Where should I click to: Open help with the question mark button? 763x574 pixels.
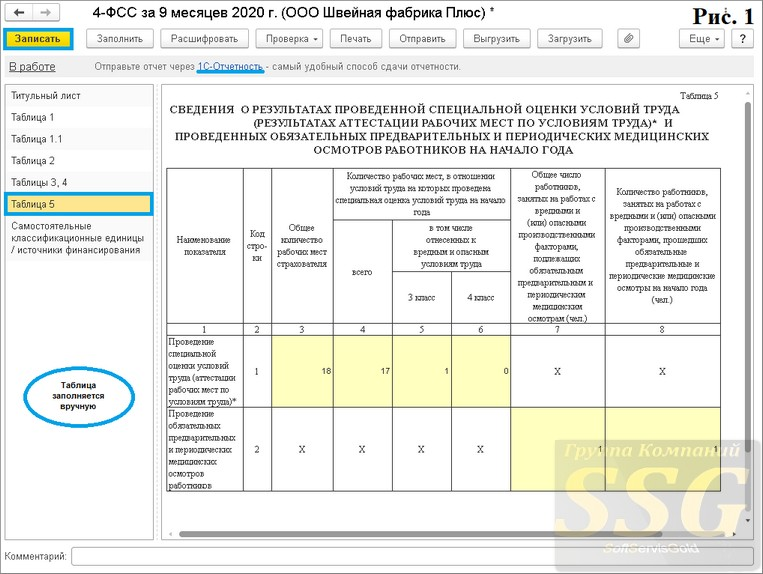click(742, 38)
